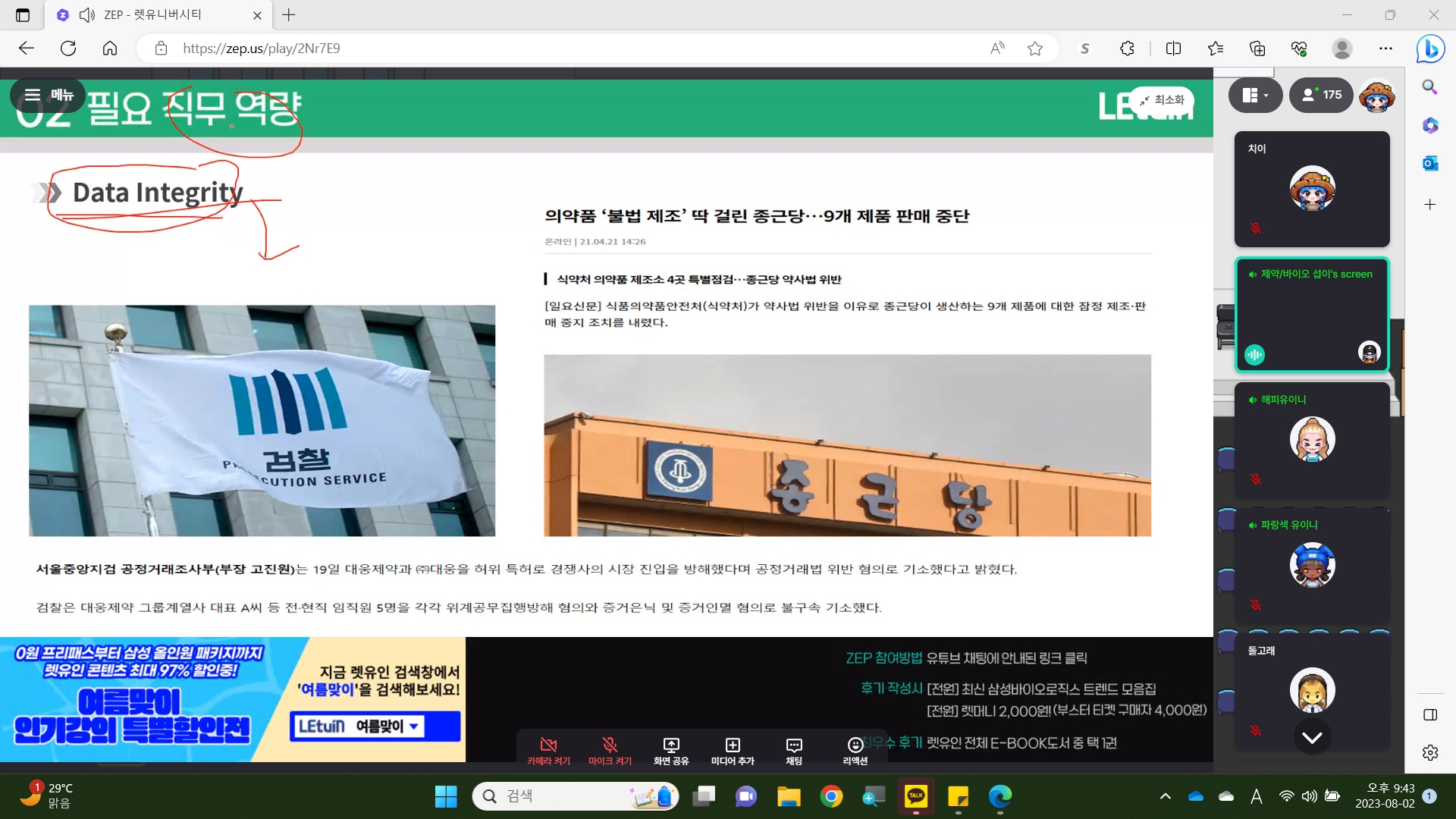Add this page to favorites star
Viewport: 1456px width, 819px height.
tap(1035, 49)
